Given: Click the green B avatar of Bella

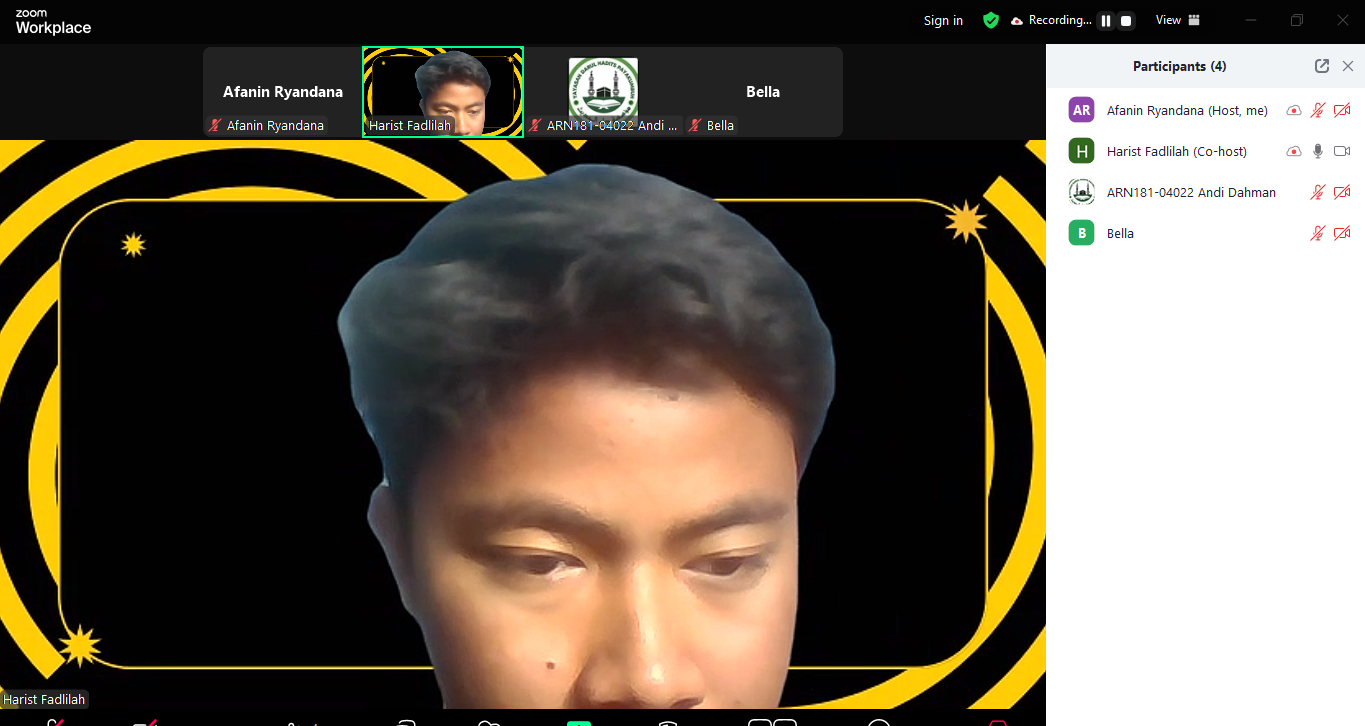Looking at the screenshot, I should 1081,233.
